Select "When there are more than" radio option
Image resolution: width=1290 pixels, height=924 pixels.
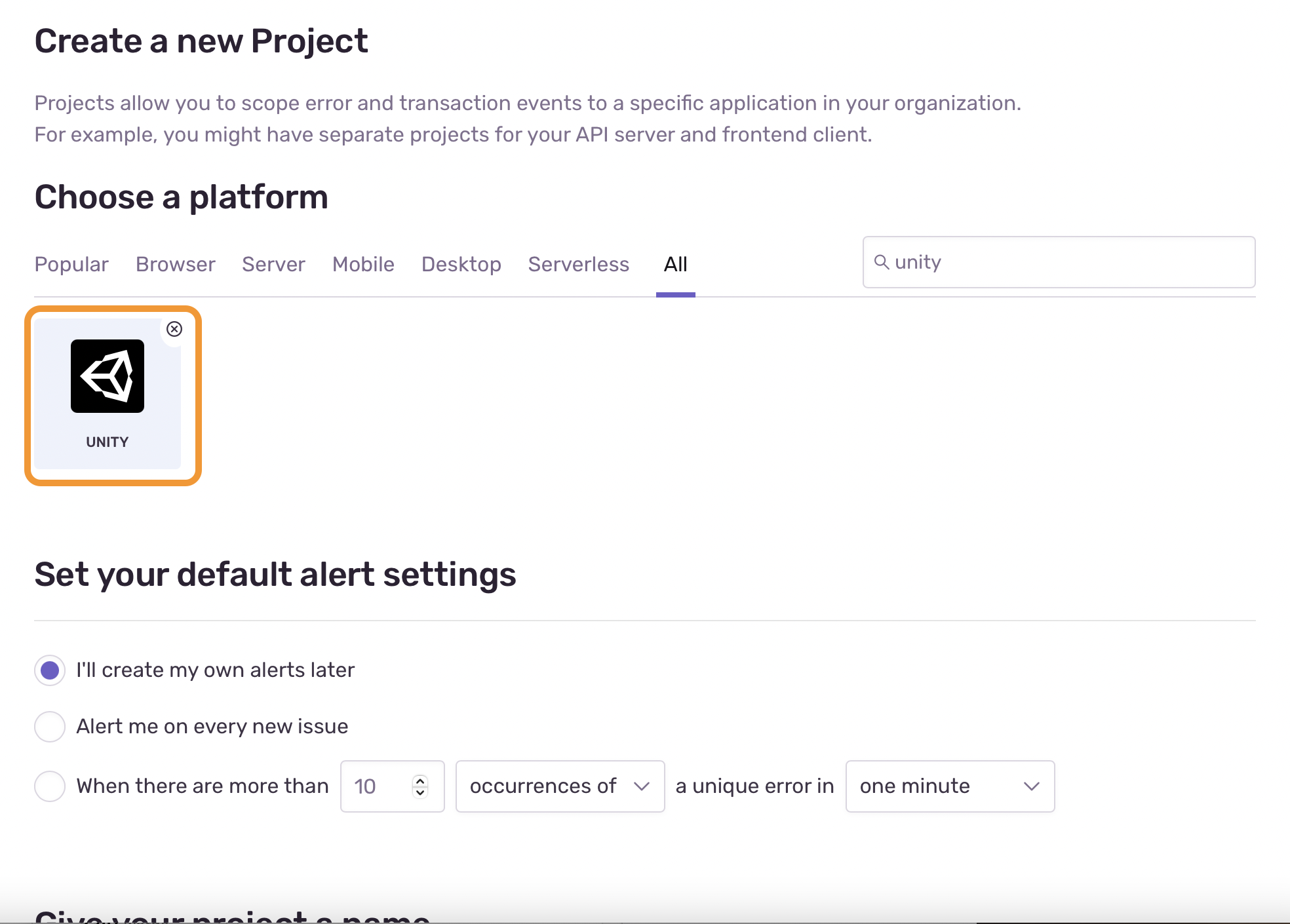pyautogui.click(x=50, y=786)
